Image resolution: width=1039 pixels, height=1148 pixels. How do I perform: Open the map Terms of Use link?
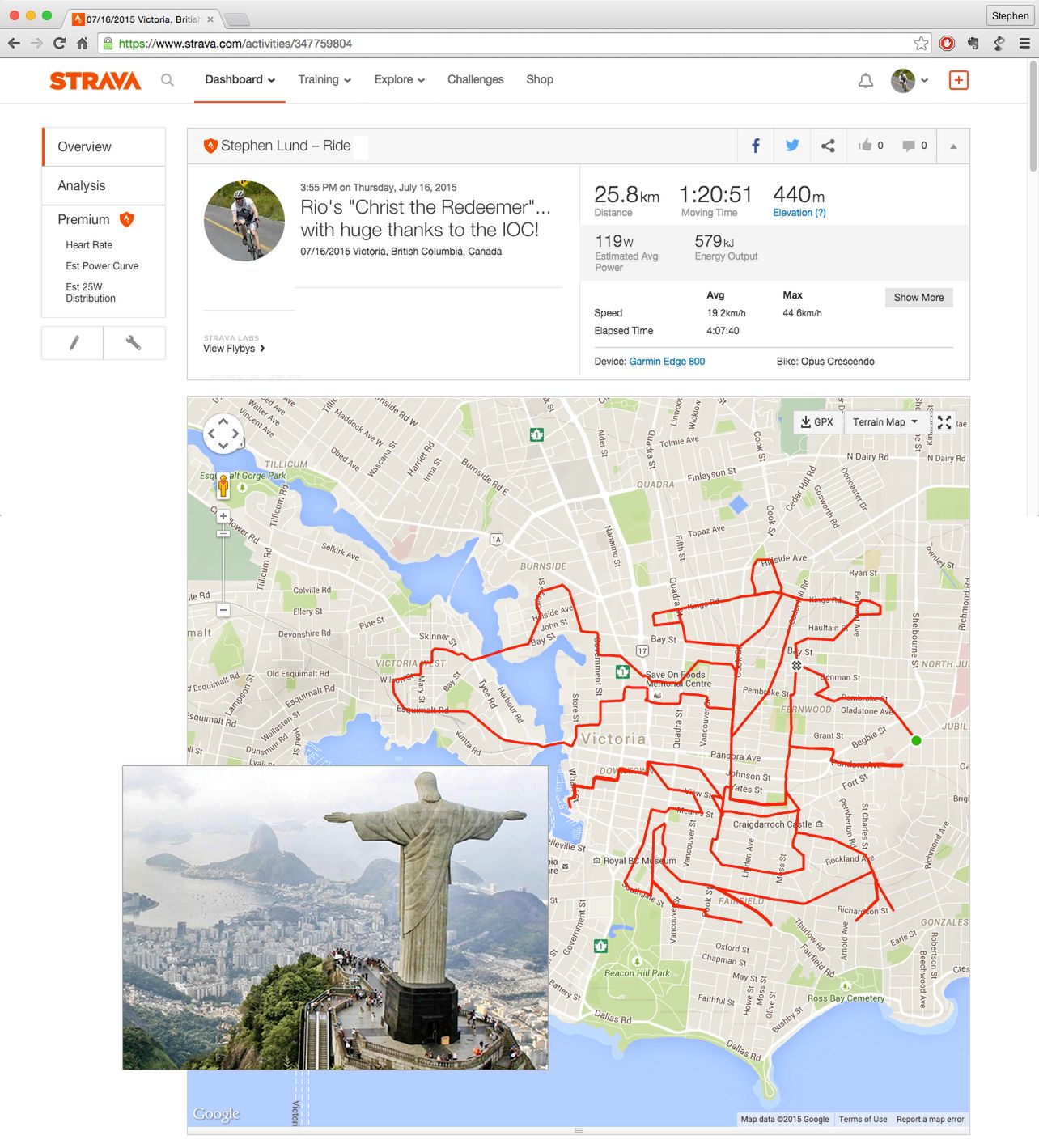coord(863,1120)
